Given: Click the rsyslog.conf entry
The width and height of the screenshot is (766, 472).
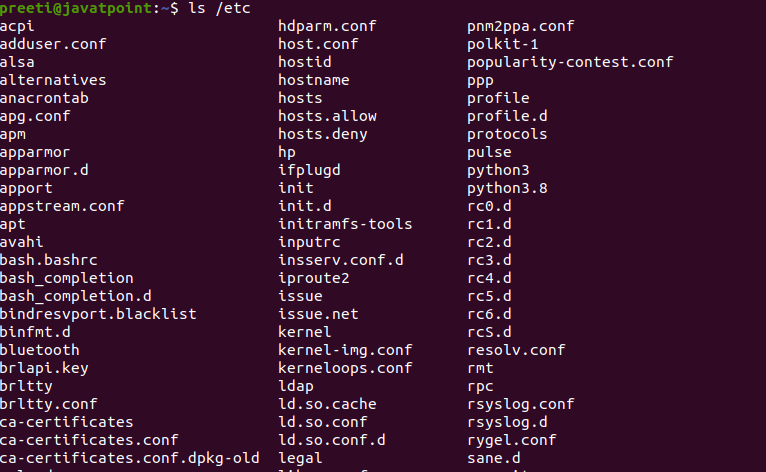Looking at the screenshot, I should pos(520,404).
